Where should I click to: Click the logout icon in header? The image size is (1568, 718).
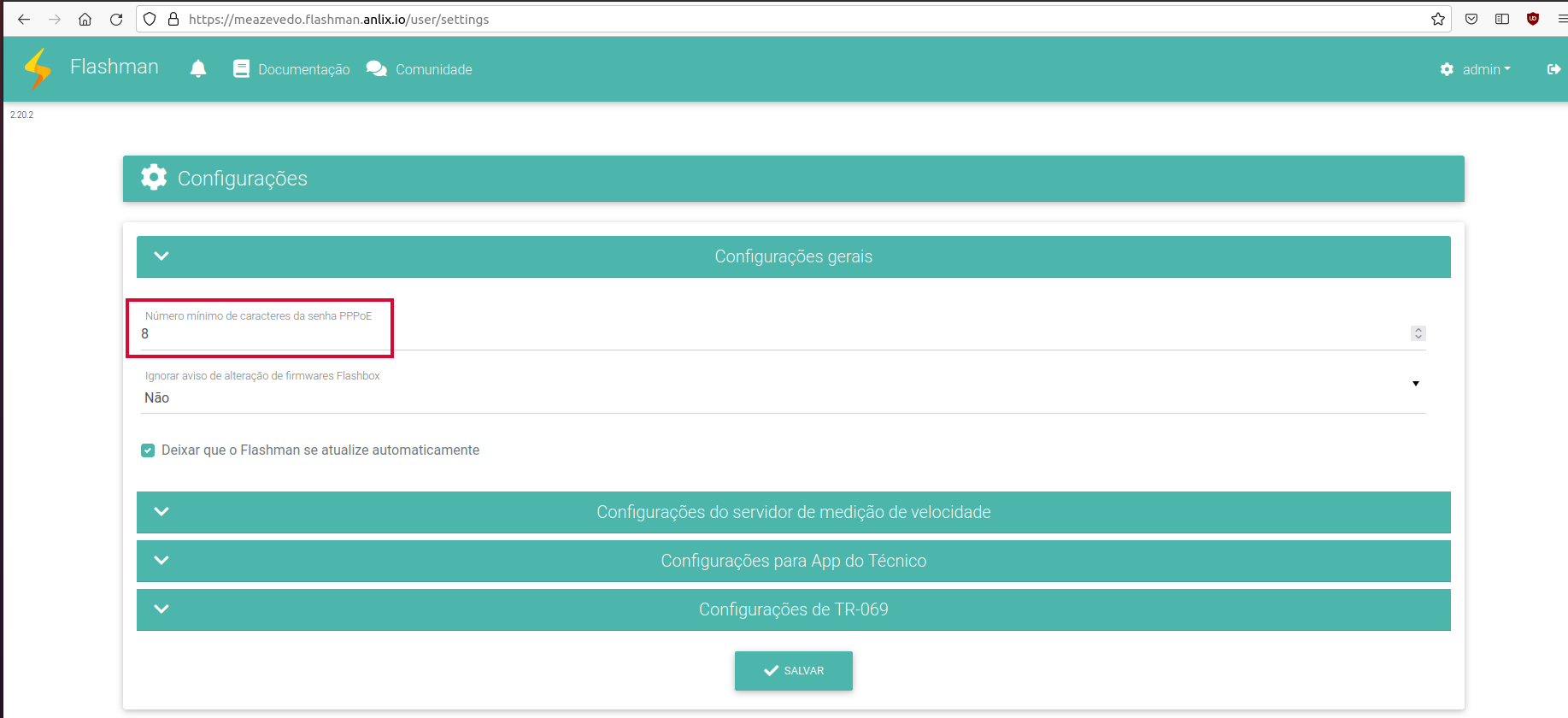(1554, 69)
